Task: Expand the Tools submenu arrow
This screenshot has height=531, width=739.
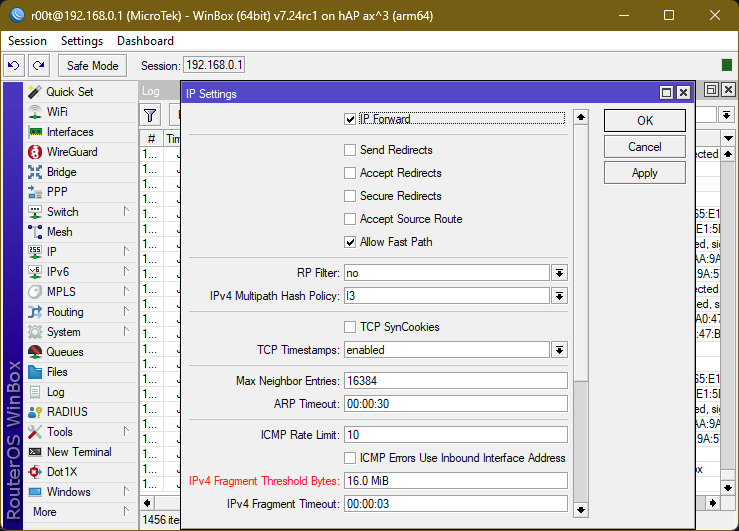Action: point(126,432)
